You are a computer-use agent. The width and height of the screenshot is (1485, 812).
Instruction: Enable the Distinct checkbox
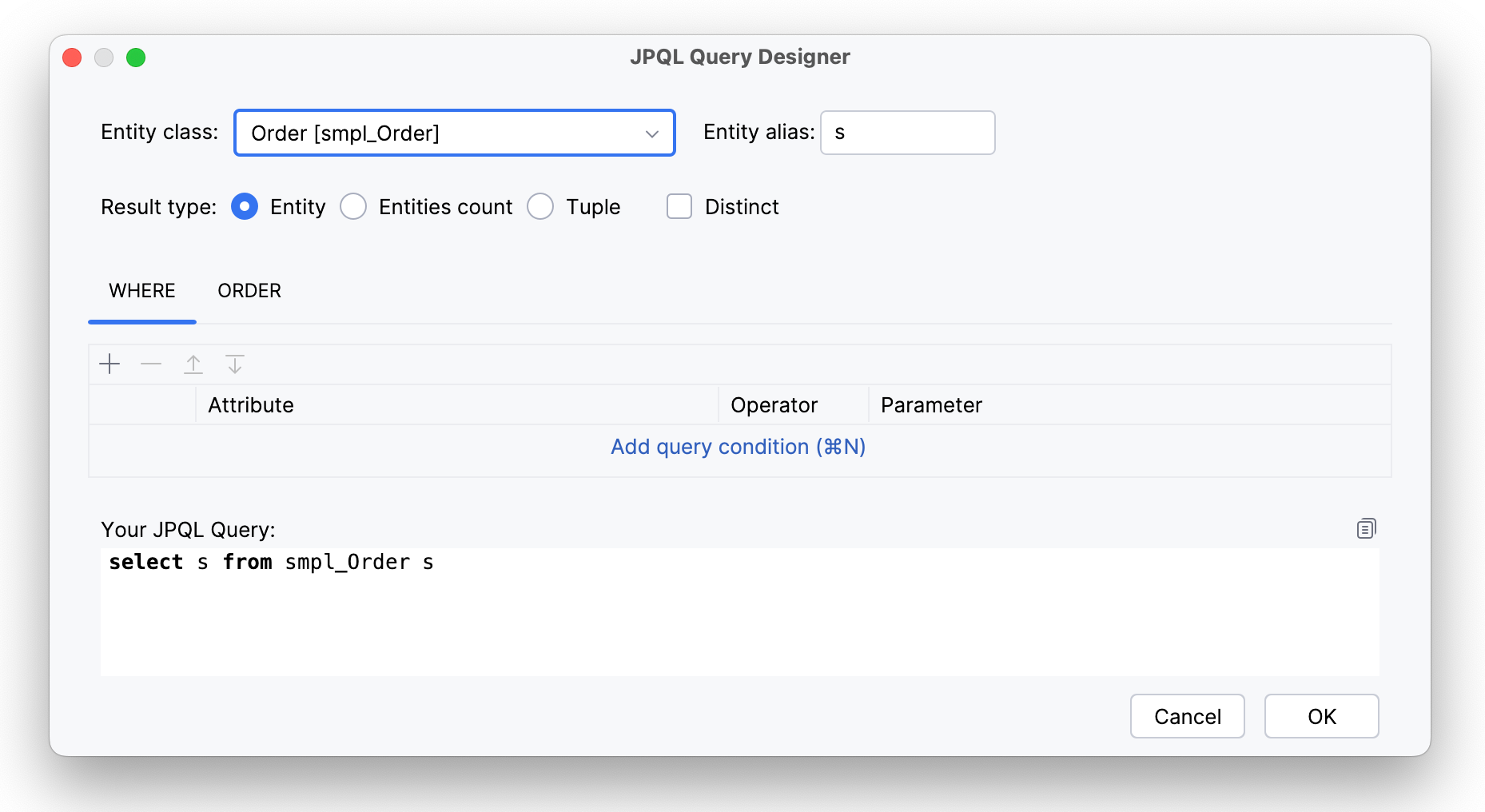tap(679, 207)
